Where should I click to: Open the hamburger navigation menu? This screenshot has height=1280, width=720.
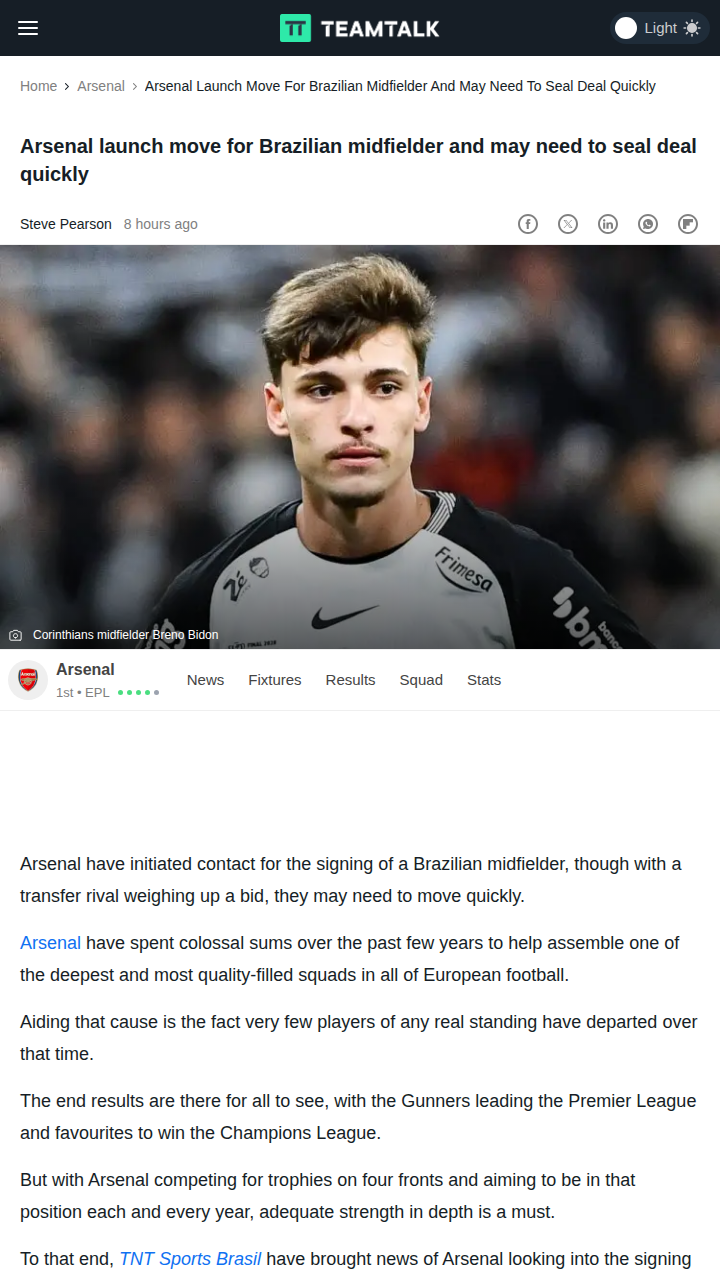tap(28, 28)
